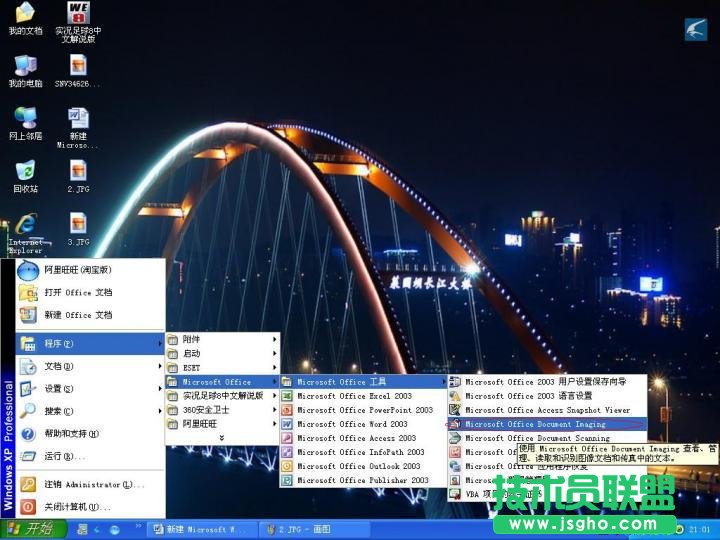Click the show desktop quick launch icon
Screen dimensions: 720x540
[x=82, y=530]
